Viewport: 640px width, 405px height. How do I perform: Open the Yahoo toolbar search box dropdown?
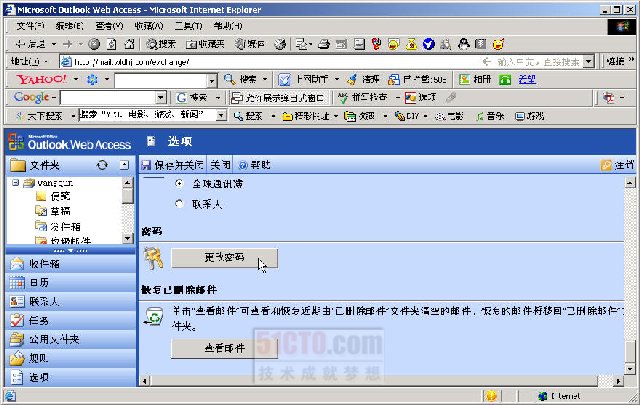point(212,79)
